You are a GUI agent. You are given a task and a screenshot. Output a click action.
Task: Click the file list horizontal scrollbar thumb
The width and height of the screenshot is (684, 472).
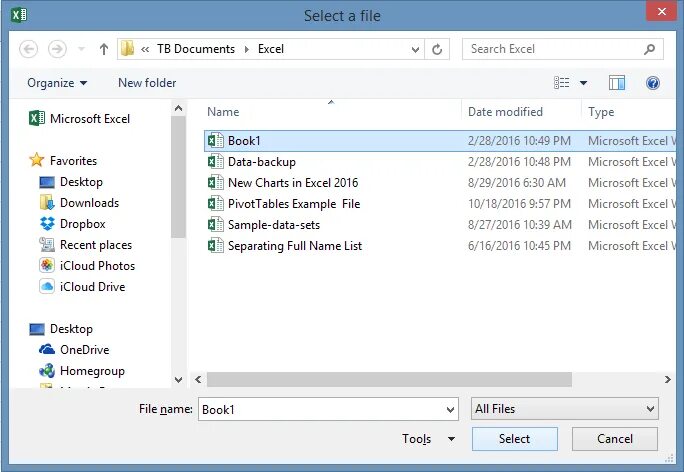pyautogui.click(x=389, y=380)
